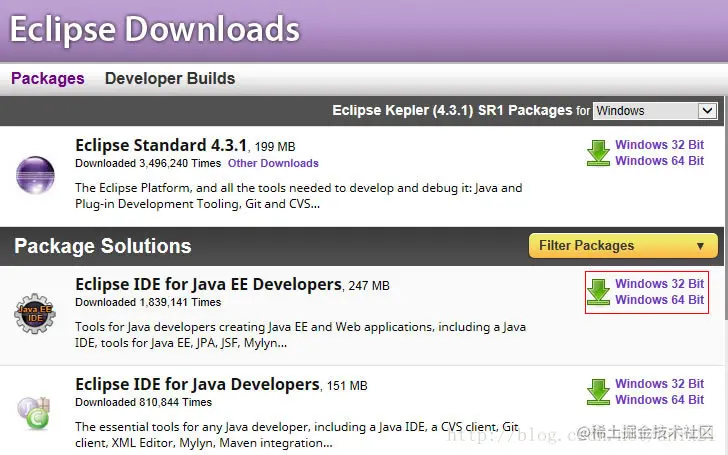Expand the Filter Packages dropdown
Image resolution: width=728 pixels, height=455 pixels.
[x=622, y=246]
